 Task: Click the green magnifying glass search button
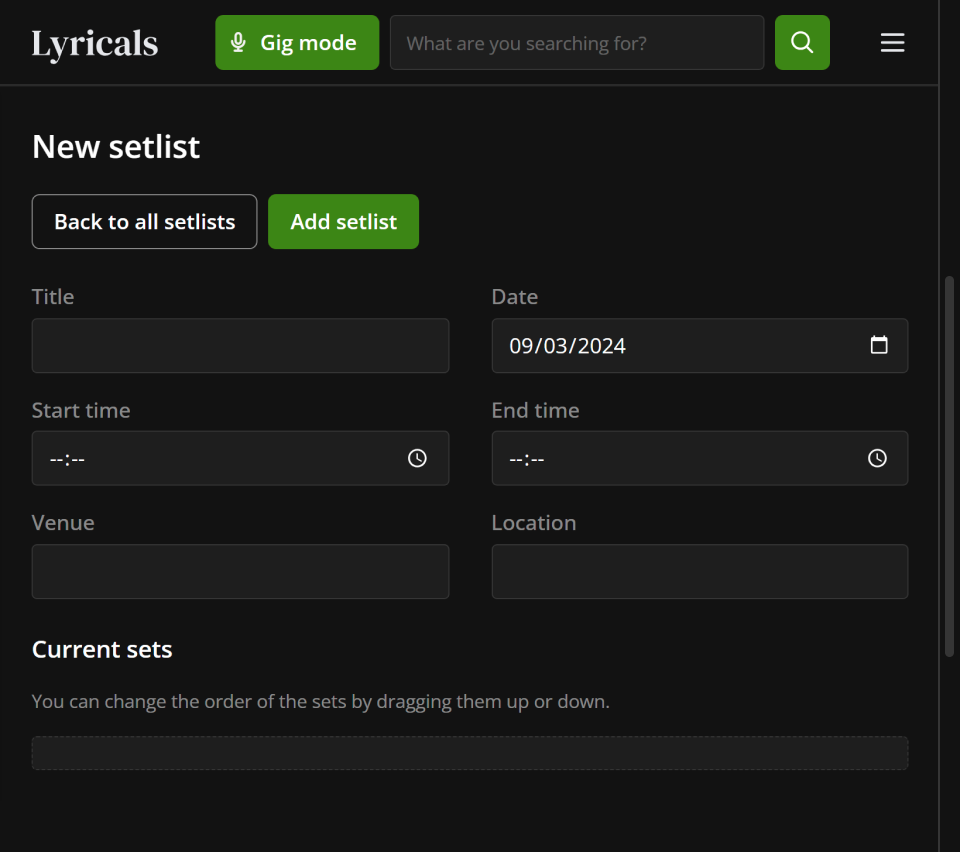click(x=802, y=43)
